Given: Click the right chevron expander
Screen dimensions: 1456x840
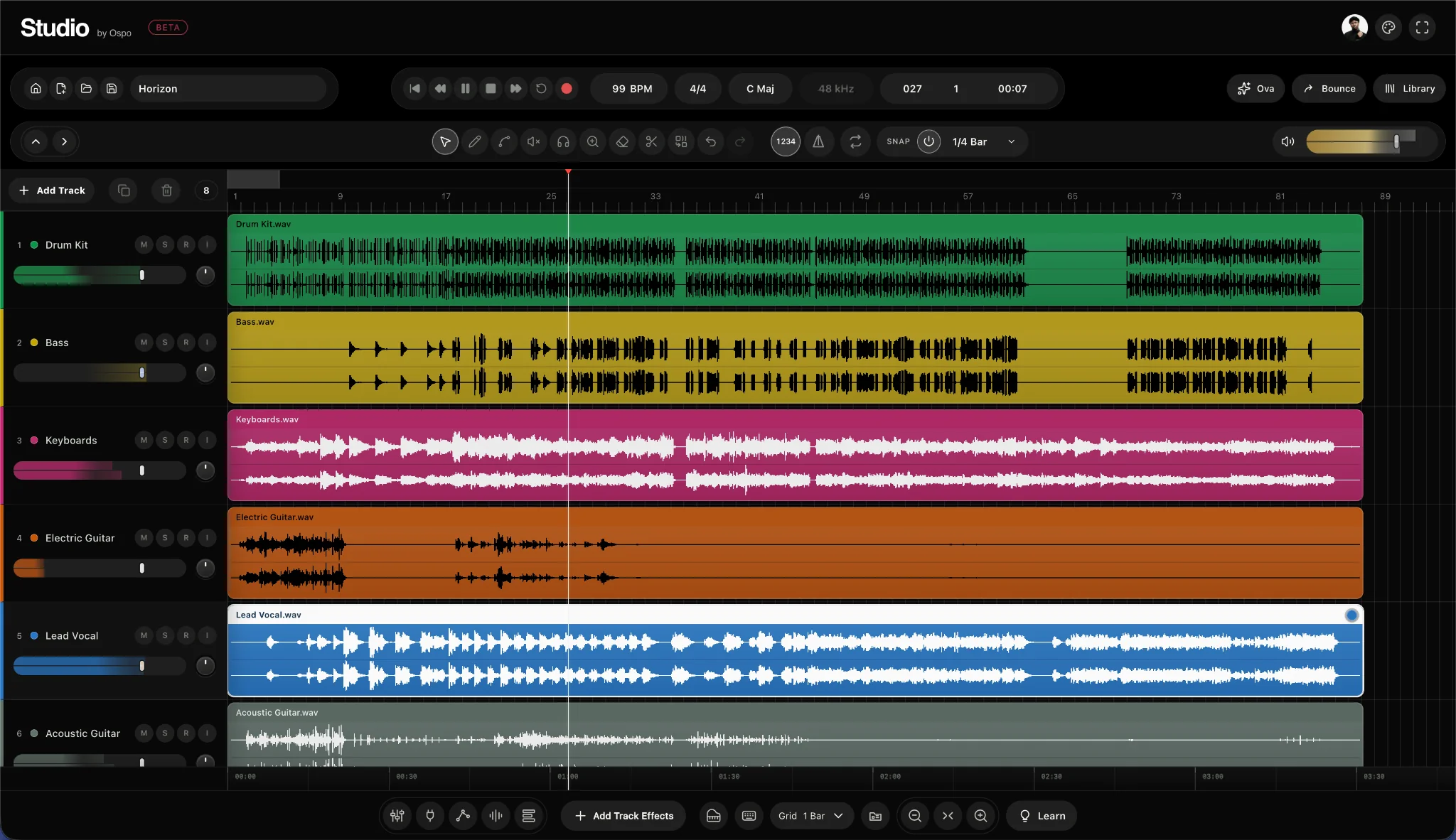Looking at the screenshot, I should (x=65, y=141).
